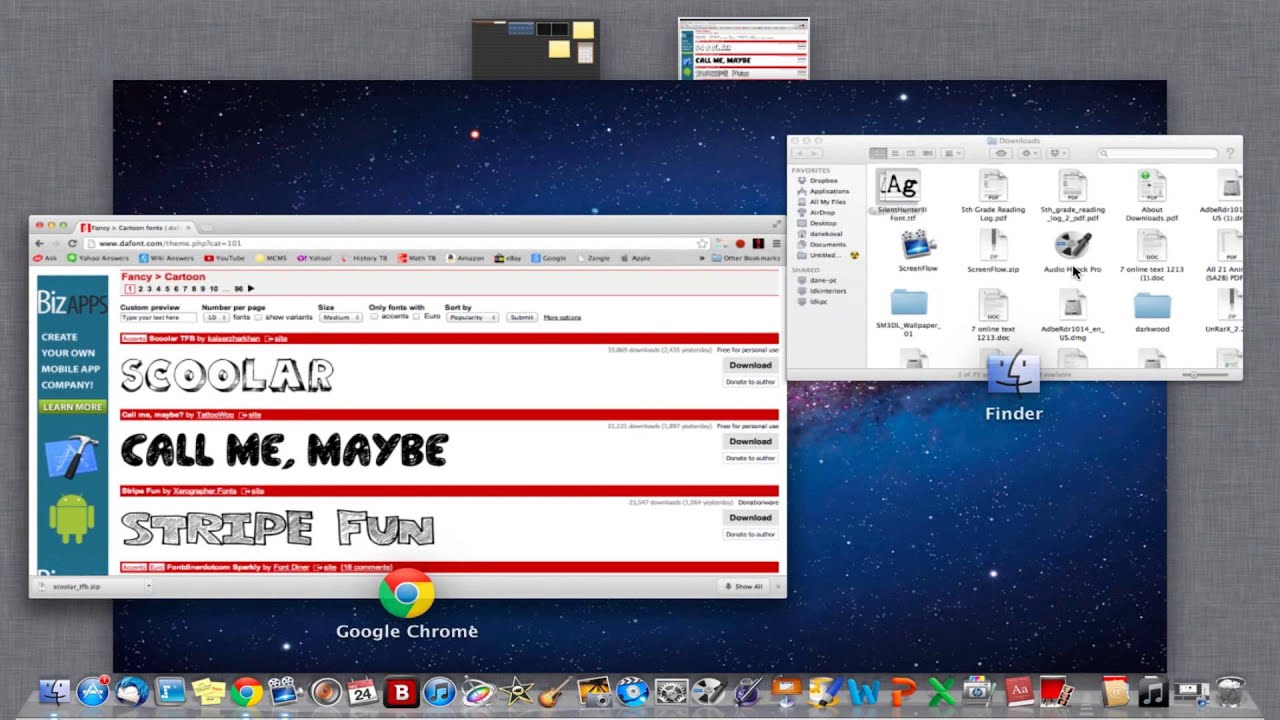Viewport: 1280px width, 720px height.
Task: Click the Finder search field
Action: click(x=1158, y=153)
